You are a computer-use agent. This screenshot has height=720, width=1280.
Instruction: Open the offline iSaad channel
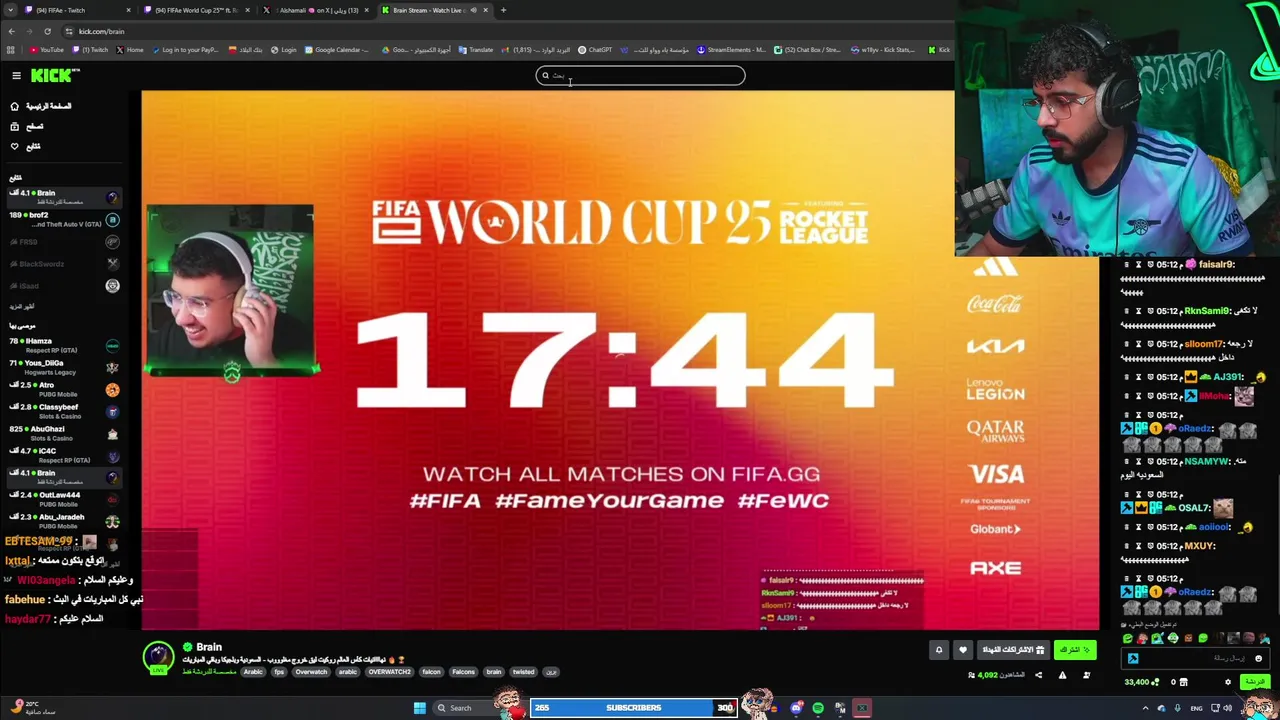pos(64,286)
